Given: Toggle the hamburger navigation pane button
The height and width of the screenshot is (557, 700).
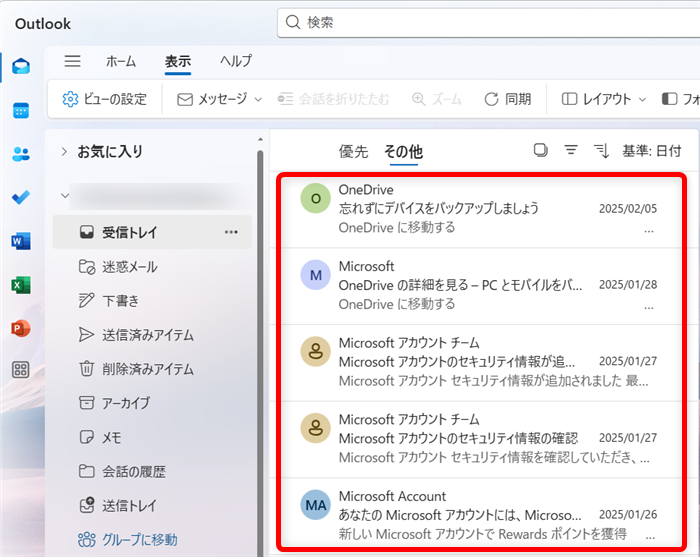Looking at the screenshot, I should (x=72, y=61).
